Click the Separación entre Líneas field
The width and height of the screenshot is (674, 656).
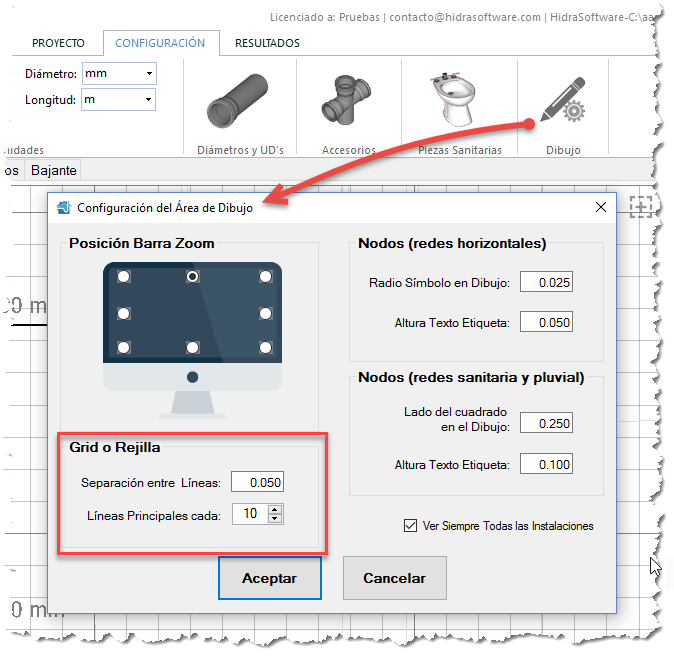pos(257,482)
